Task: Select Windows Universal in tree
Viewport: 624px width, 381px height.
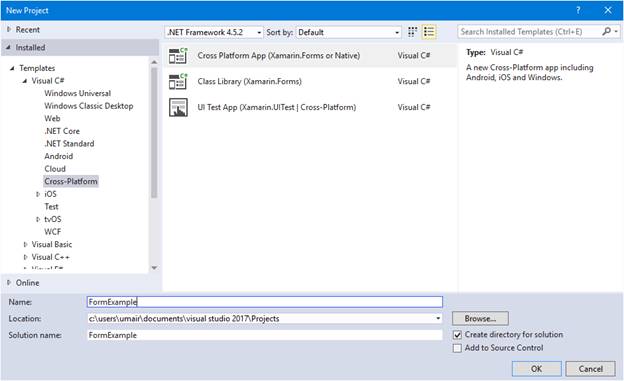Action: 78,93
